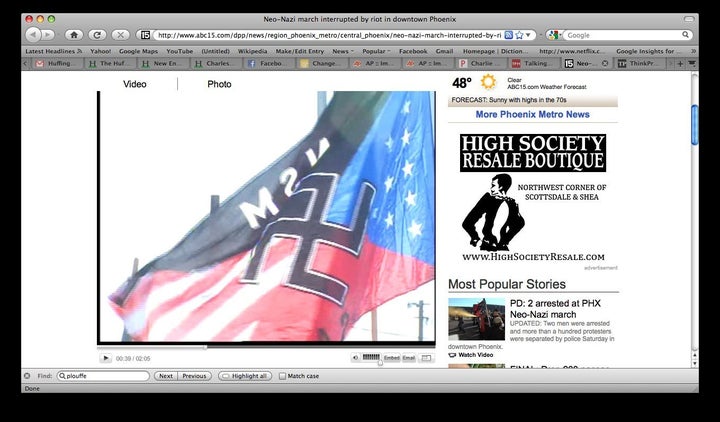Open the Wikipedia bookmark

pyautogui.click(x=252, y=51)
